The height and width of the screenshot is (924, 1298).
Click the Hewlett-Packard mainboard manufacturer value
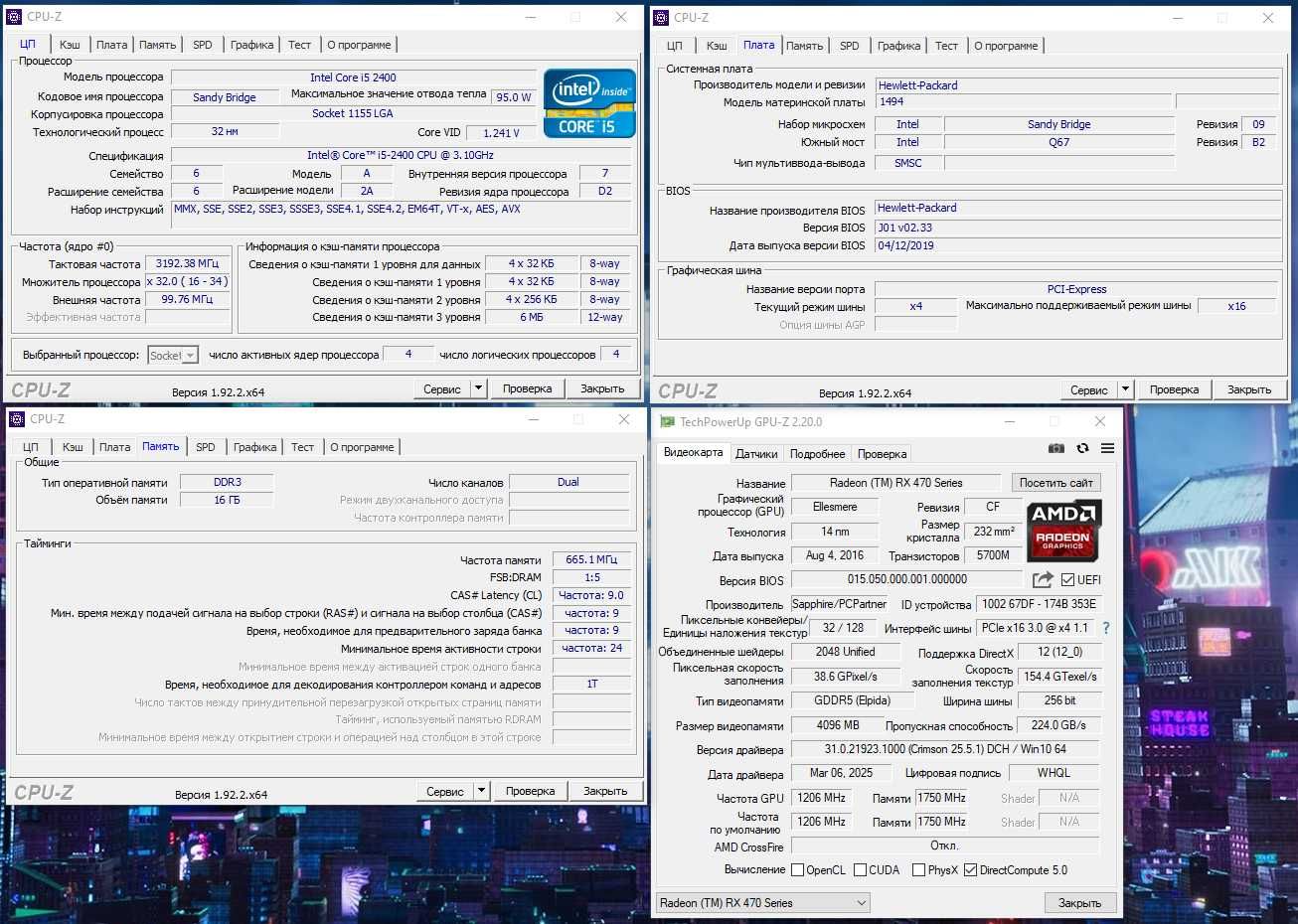pyautogui.click(x=1076, y=85)
